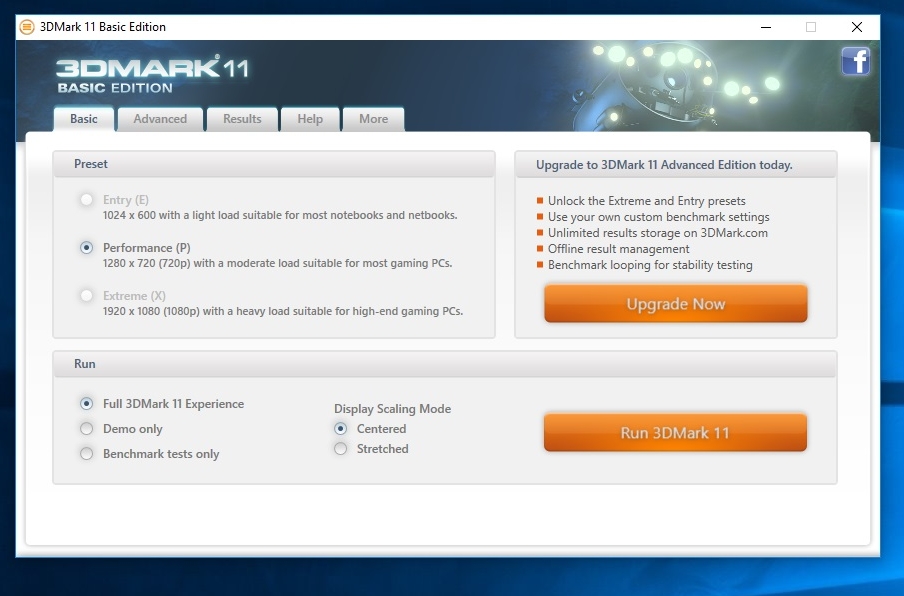Minimize the 3DMark 11 window
The image size is (904, 596).
766,27
